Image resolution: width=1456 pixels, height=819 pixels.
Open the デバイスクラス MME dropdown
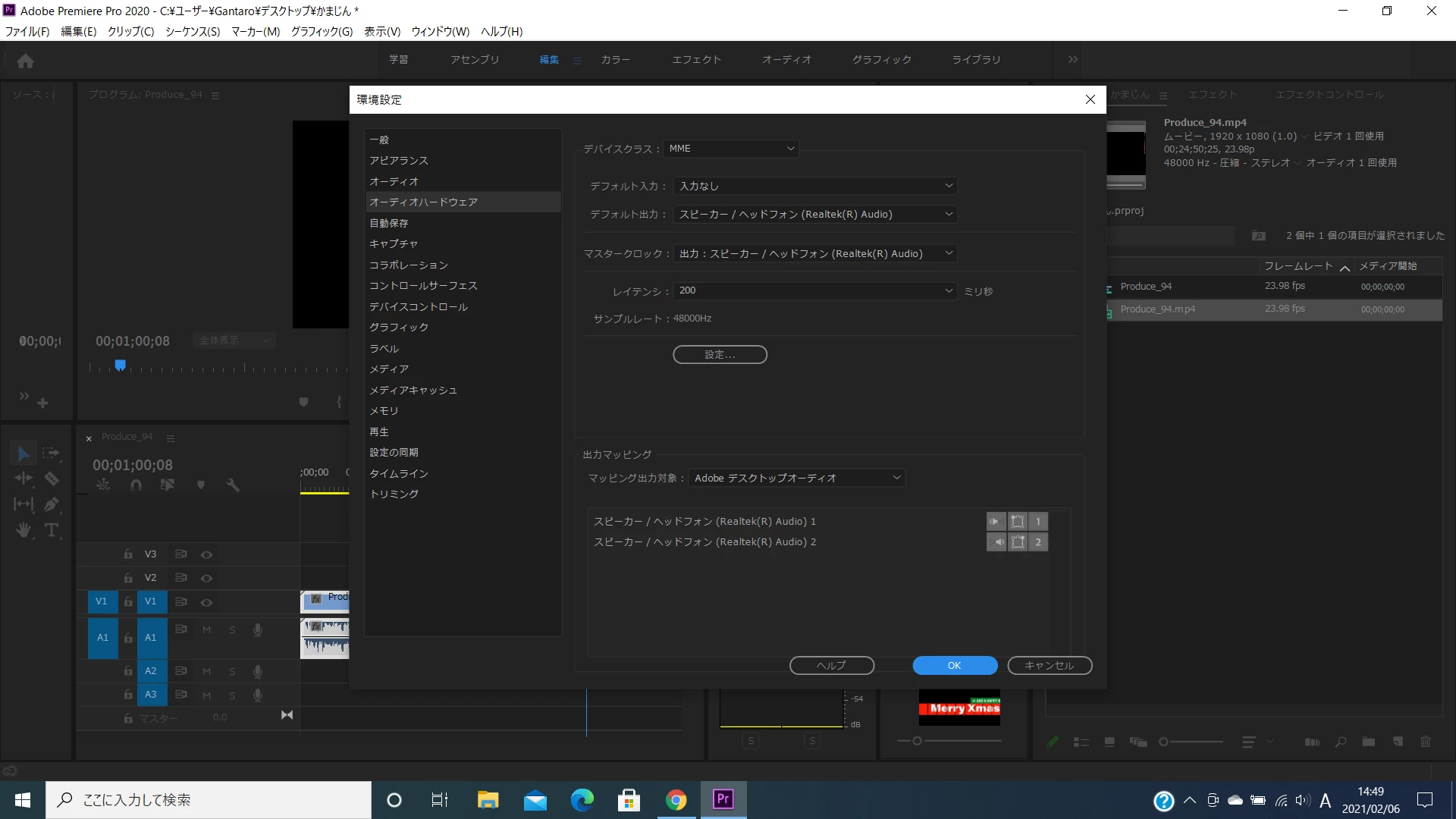coord(731,149)
